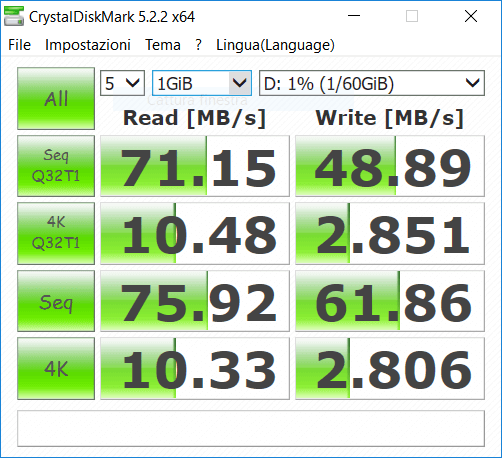502x458 pixels.
Task: Select the 10.48 4K Q32T1 read result
Action: pos(195,233)
